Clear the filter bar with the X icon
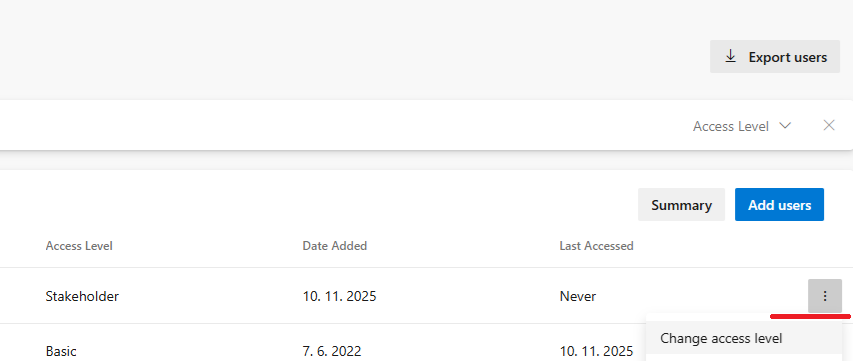Image resolution: width=853 pixels, height=361 pixels. click(x=829, y=126)
